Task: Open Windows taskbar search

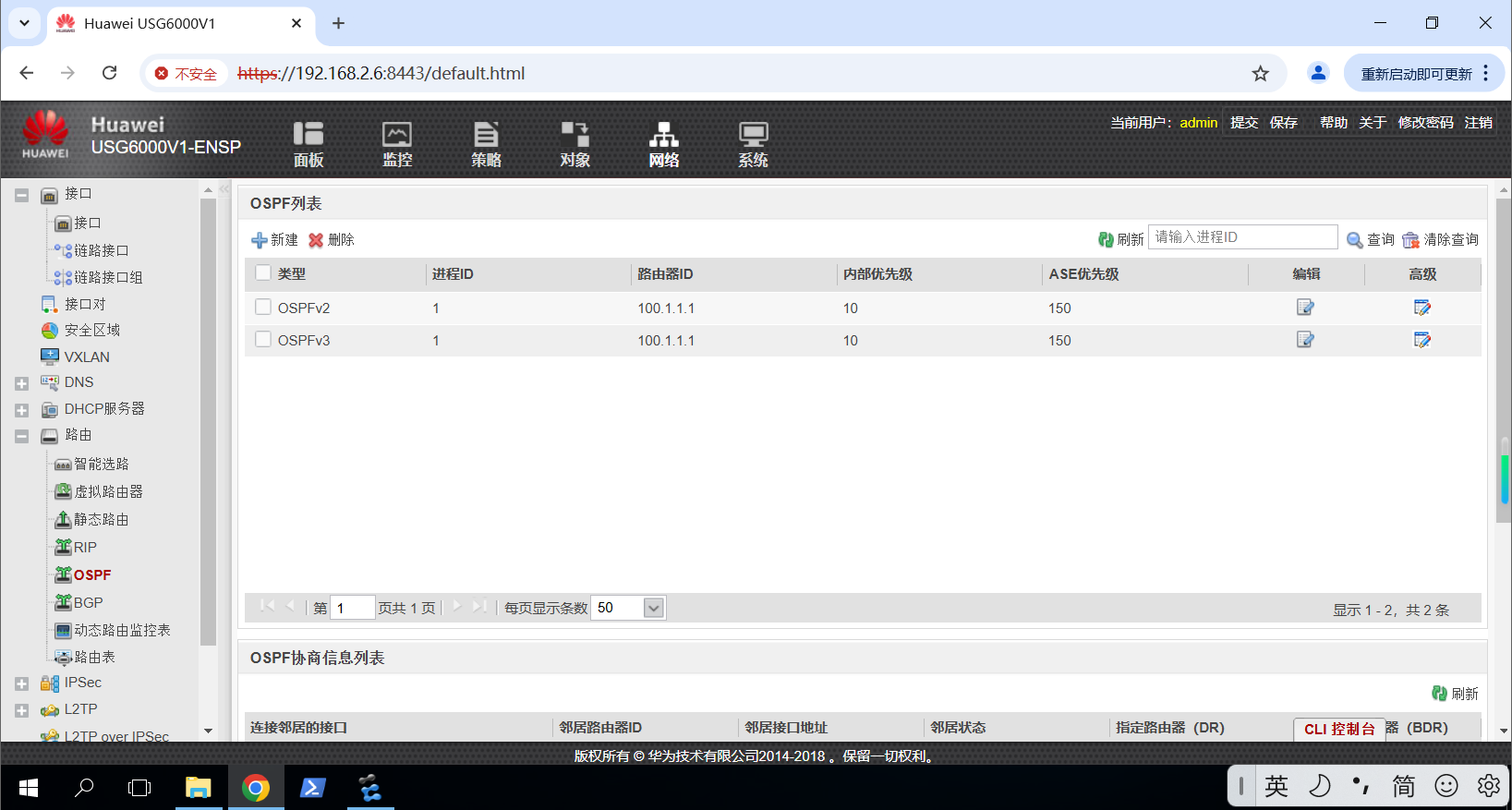Action: (84, 788)
